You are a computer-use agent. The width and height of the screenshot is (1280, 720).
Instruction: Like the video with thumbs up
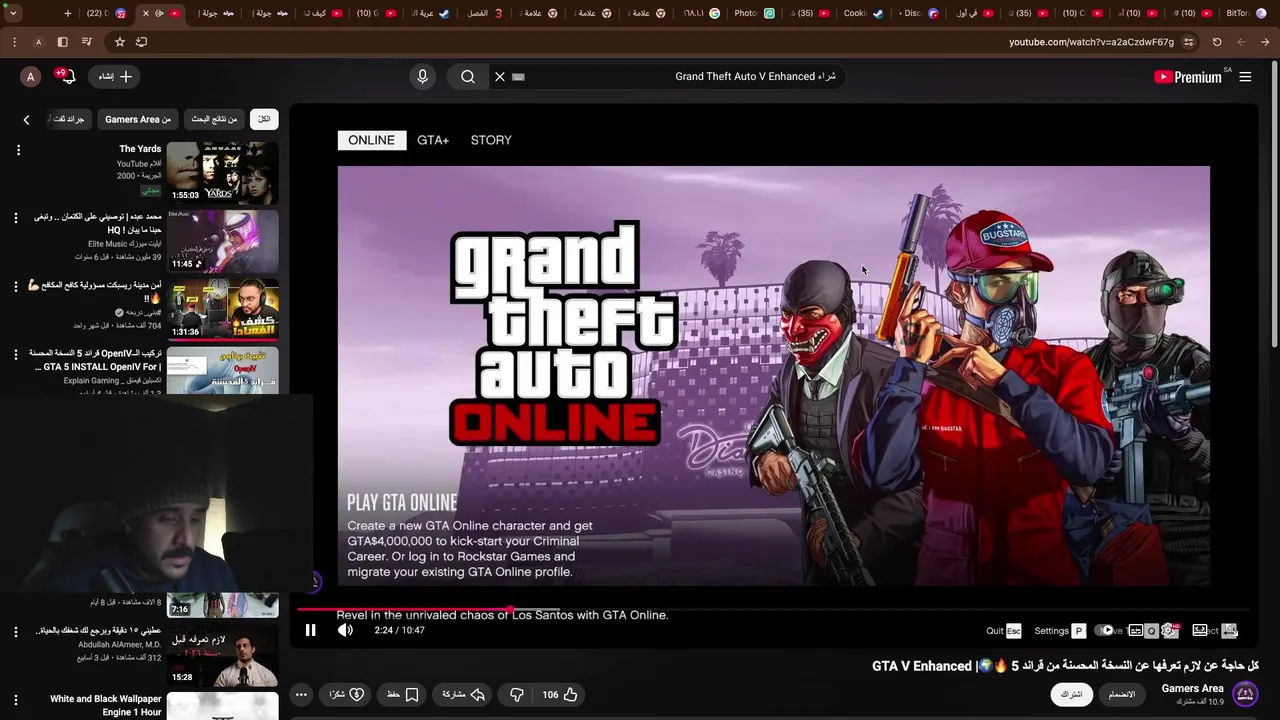(560, 694)
